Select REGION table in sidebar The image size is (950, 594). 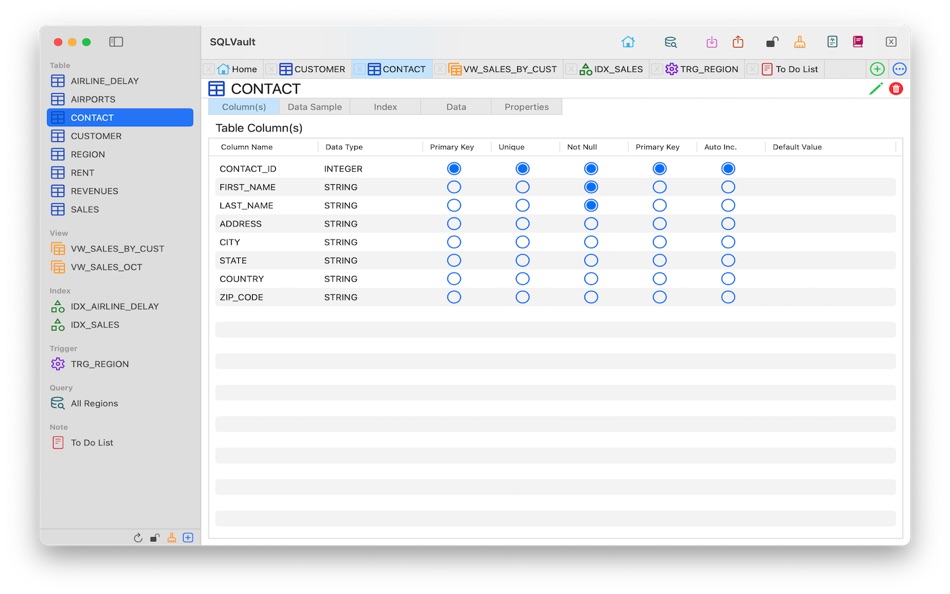click(x=120, y=154)
